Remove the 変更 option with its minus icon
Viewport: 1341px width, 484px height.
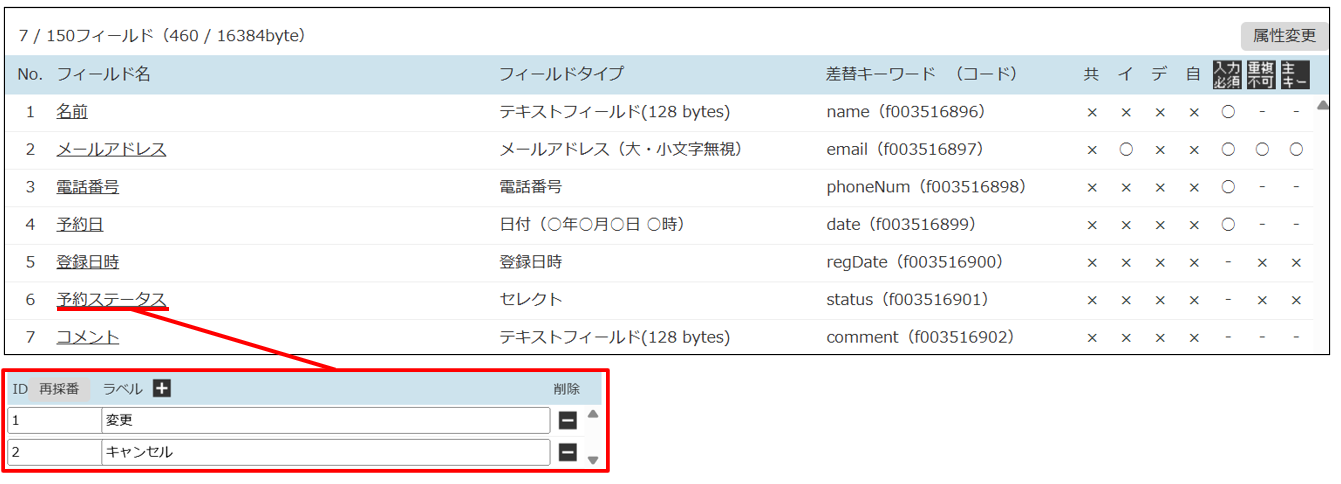tap(567, 421)
